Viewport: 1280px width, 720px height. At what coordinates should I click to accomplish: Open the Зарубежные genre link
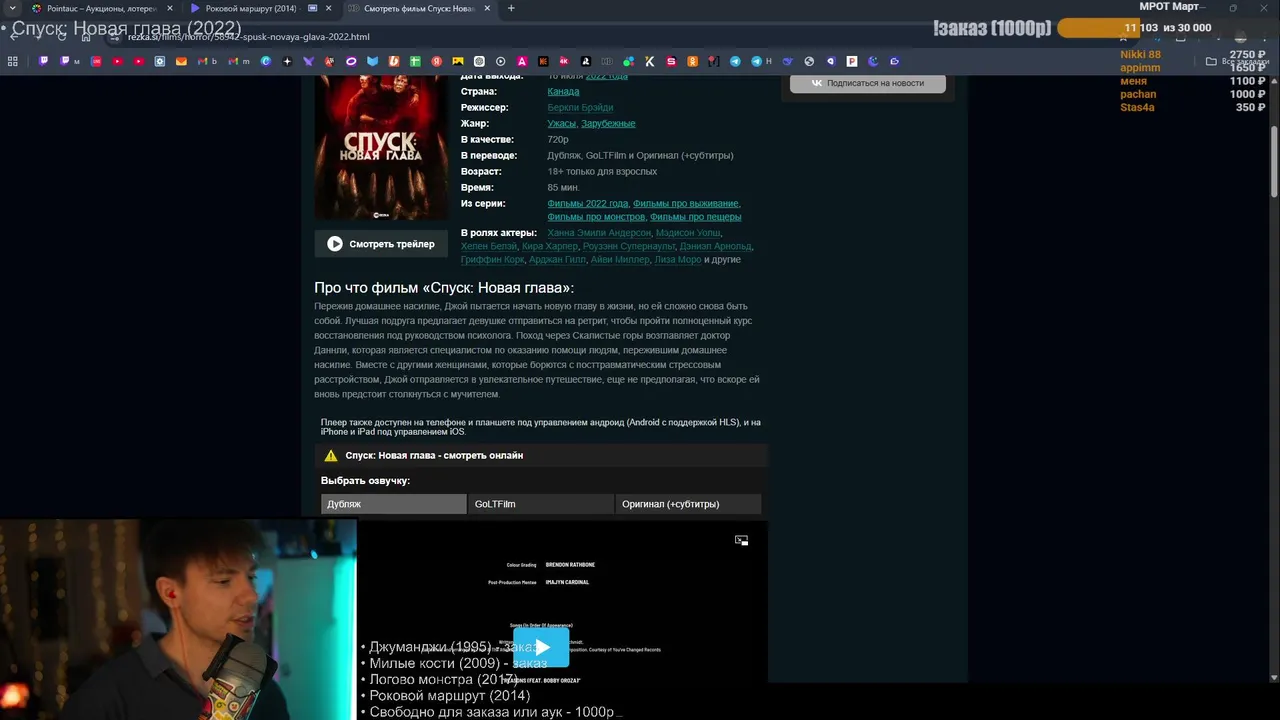(608, 123)
